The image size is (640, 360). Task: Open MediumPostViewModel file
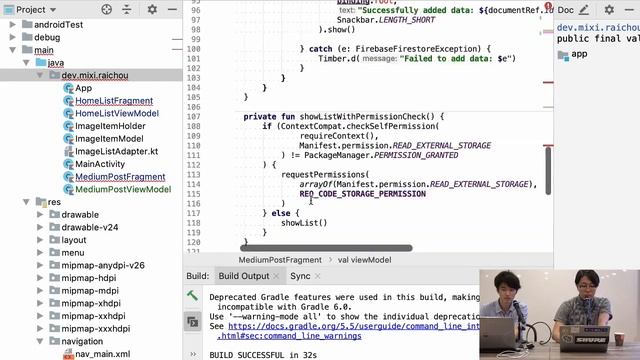point(123,189)
